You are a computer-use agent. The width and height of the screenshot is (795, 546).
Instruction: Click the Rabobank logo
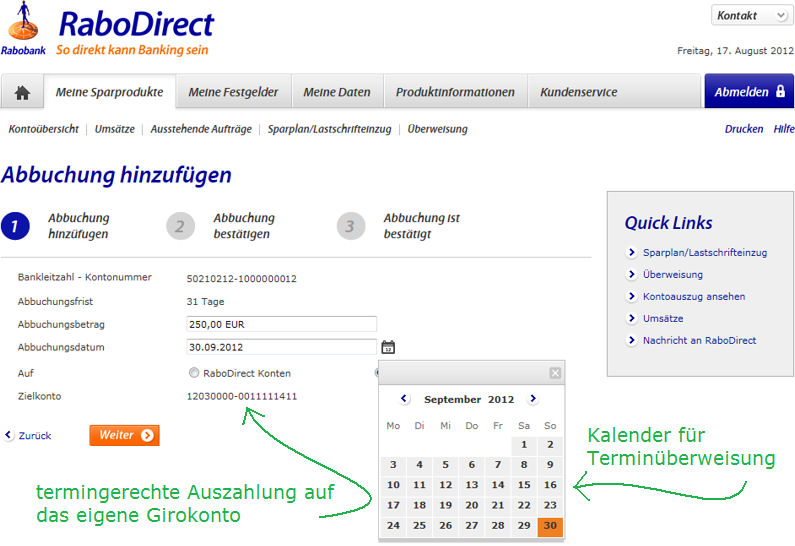tap(23, 28)
